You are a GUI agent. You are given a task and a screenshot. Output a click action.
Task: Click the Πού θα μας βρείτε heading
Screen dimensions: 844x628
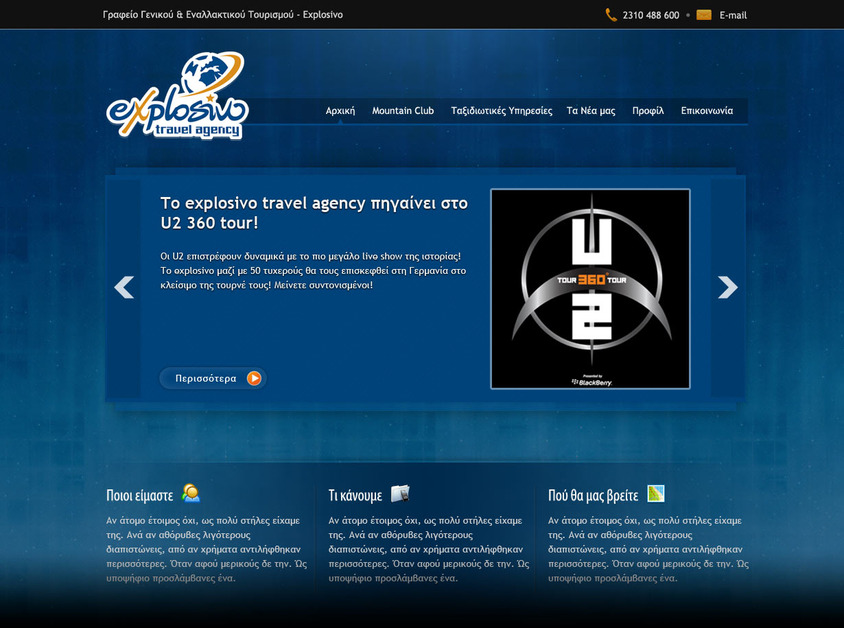click(x=593, y=495)
